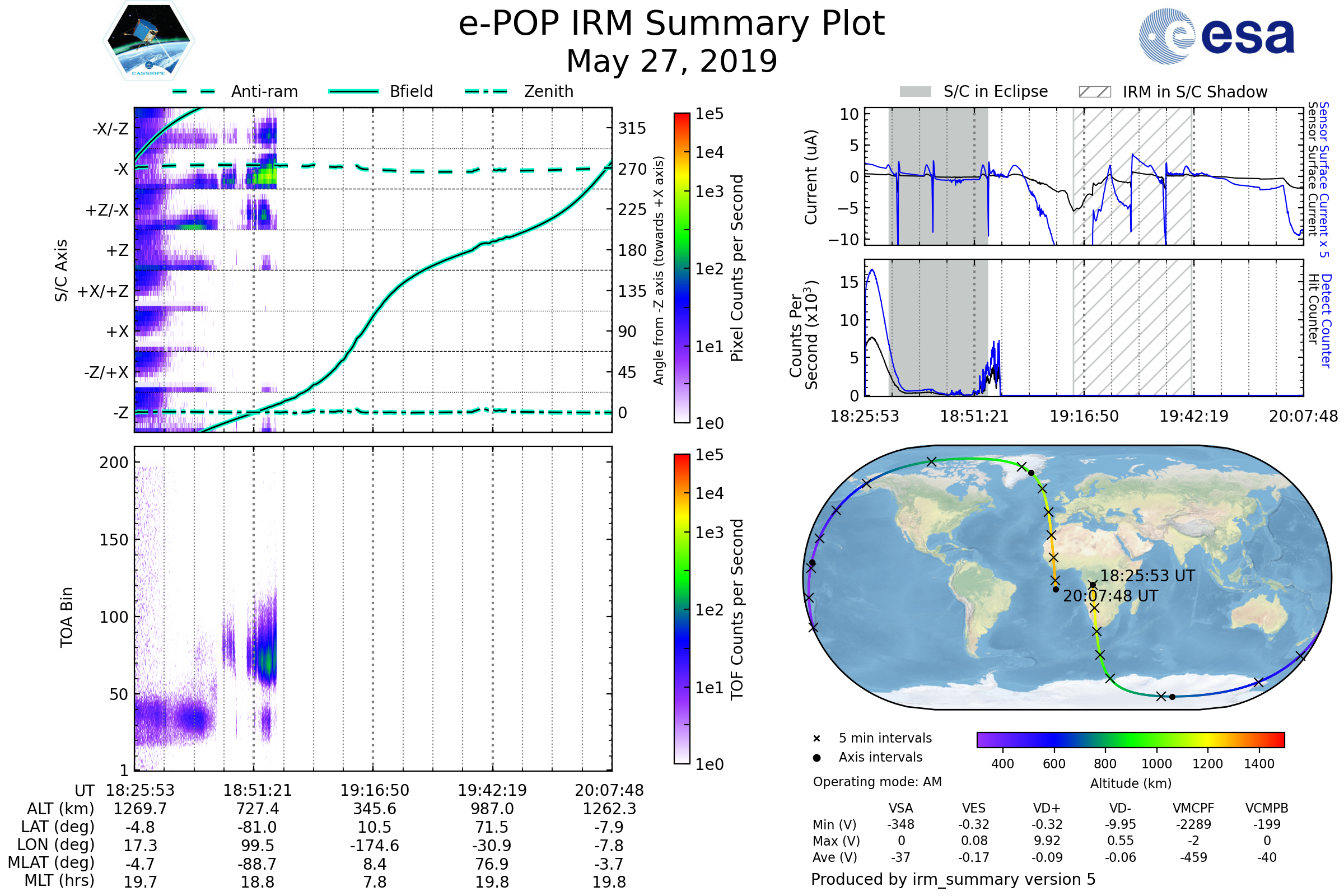This screenshot has width=1344, height=896.
Task: Click the 5 min intervals cross marker
Action: 816,739
